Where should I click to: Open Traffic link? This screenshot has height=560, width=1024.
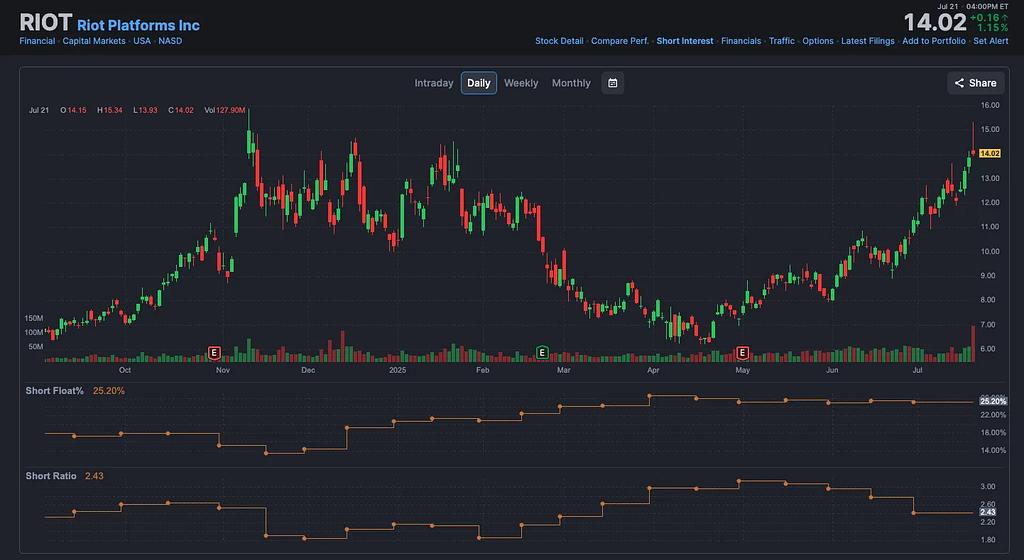[782, 40]
